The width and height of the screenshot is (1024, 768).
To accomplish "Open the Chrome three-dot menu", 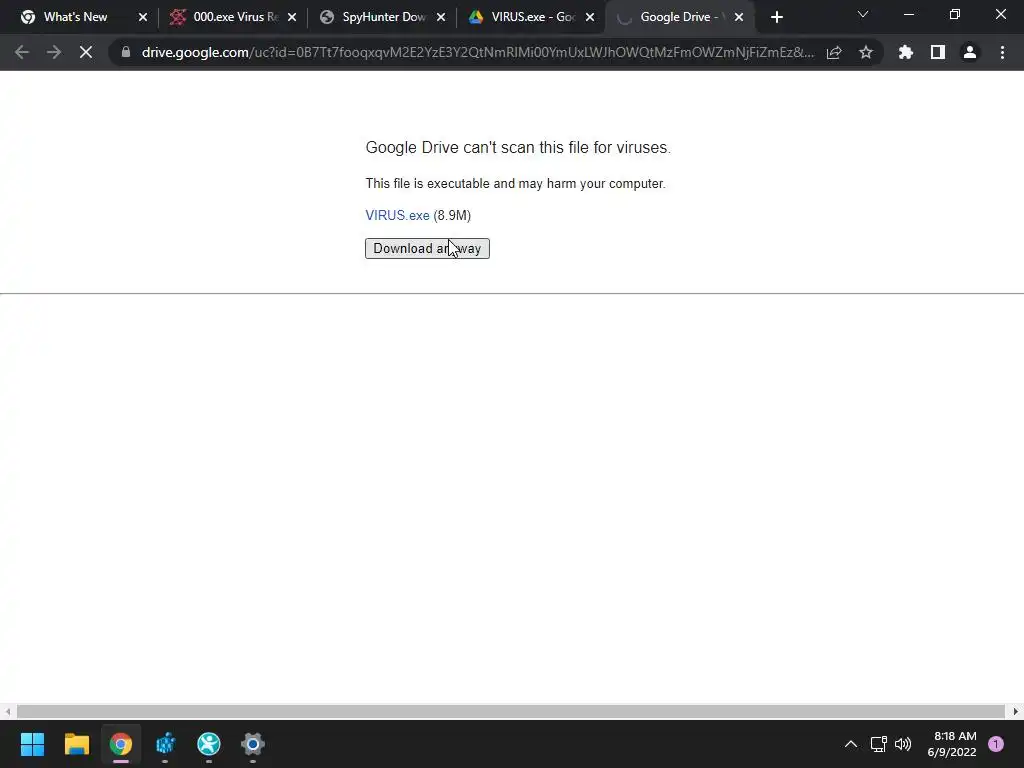I will point(1002,52).
